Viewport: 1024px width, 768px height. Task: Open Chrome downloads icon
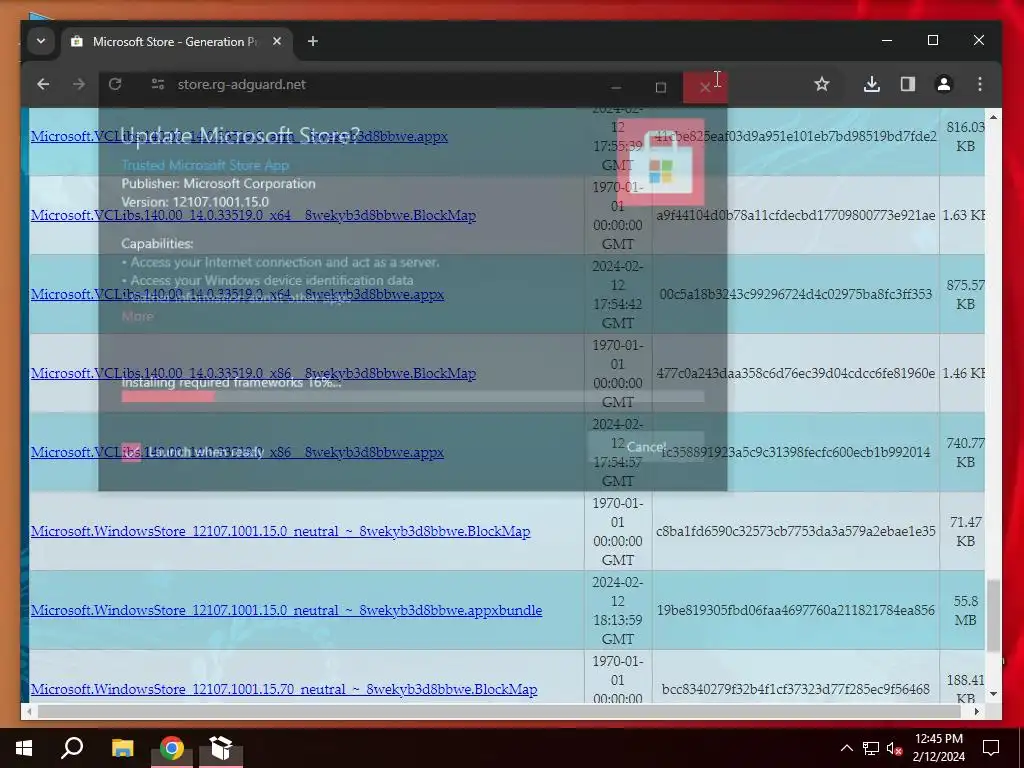pos(871,84)
